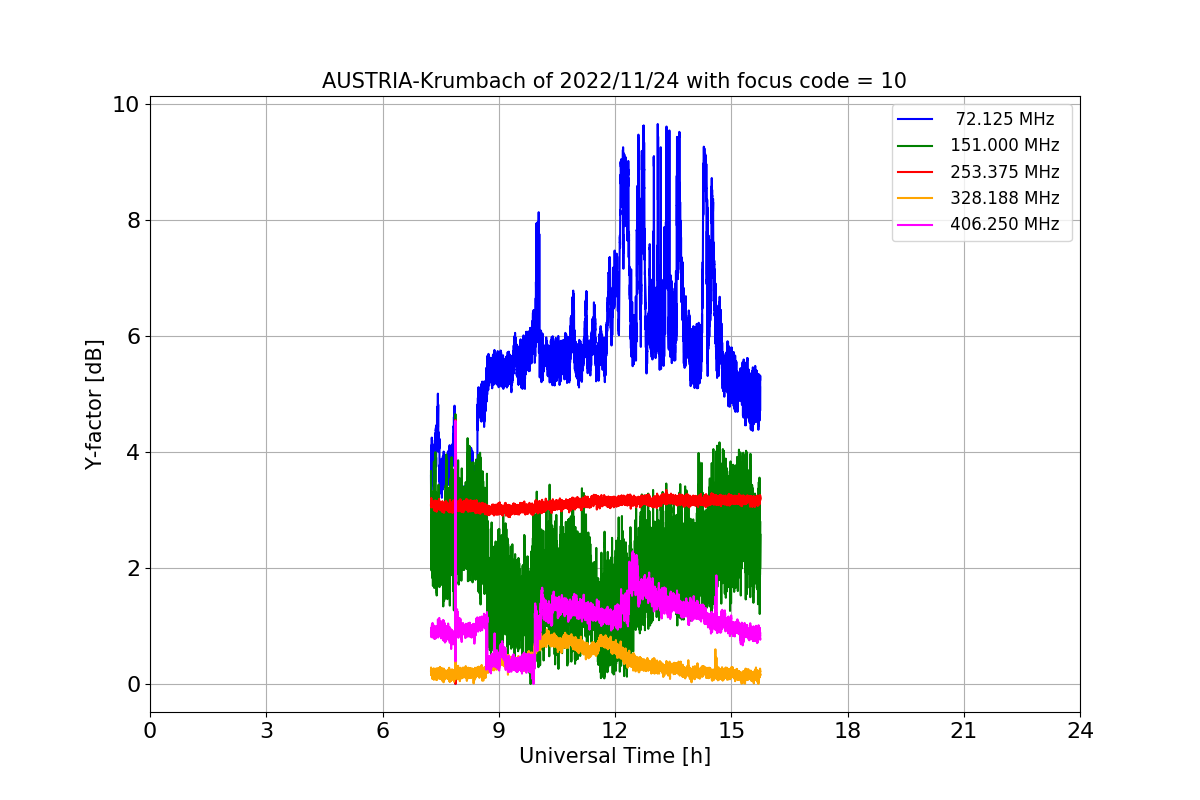This screenshot has width=1200, height=800.
Task: Select the 406.250 MHz legend label
Action: click(x=1005, y=224)
